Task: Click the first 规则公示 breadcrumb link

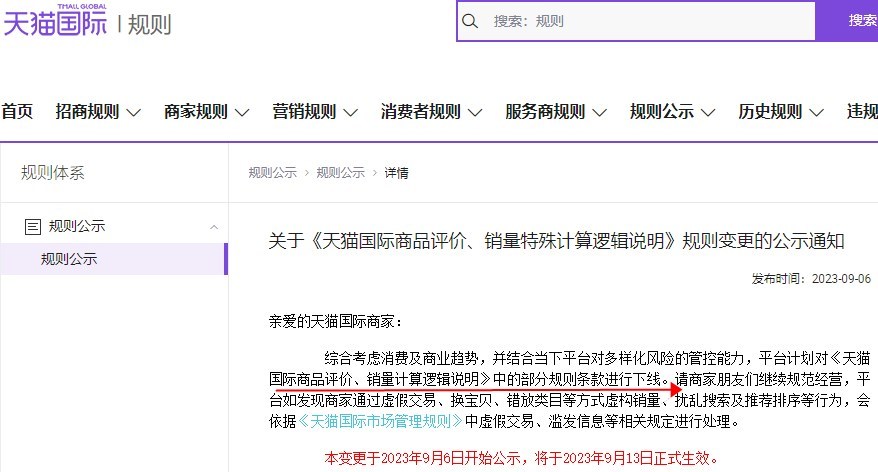Action: [273, 172]
